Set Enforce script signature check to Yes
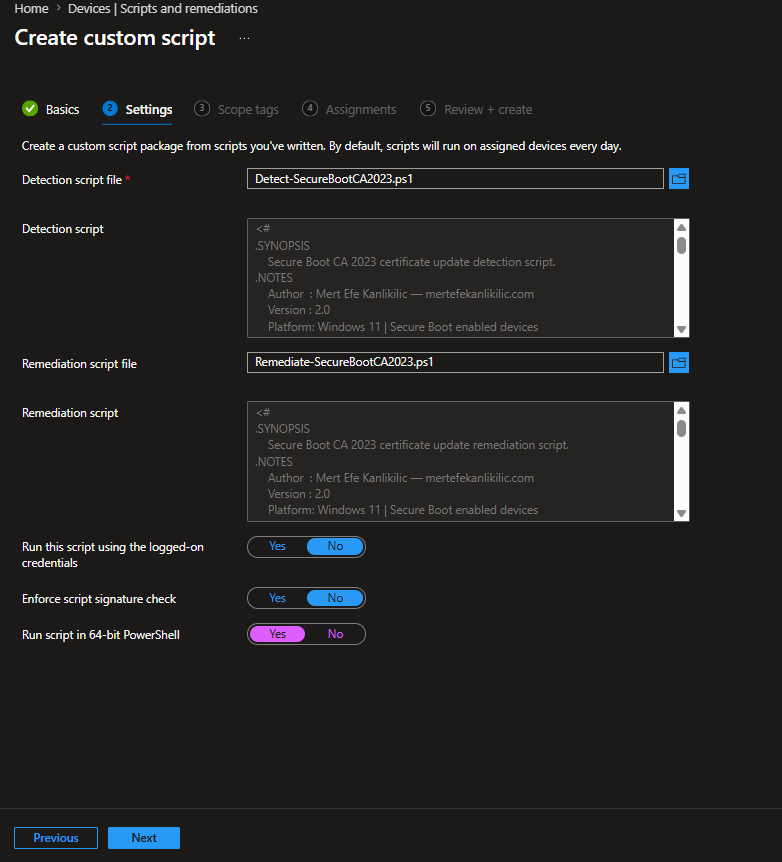The height and width of the screenshot is (862, 782). [x=277, y=598]
